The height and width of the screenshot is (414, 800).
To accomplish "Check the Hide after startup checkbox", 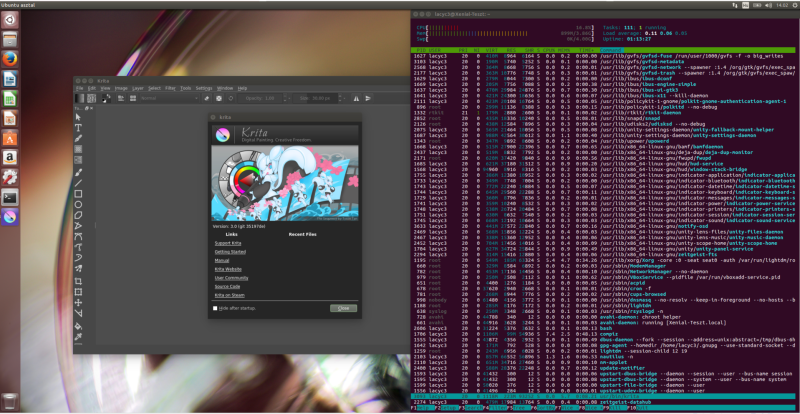I will click(x=215, y=308).
